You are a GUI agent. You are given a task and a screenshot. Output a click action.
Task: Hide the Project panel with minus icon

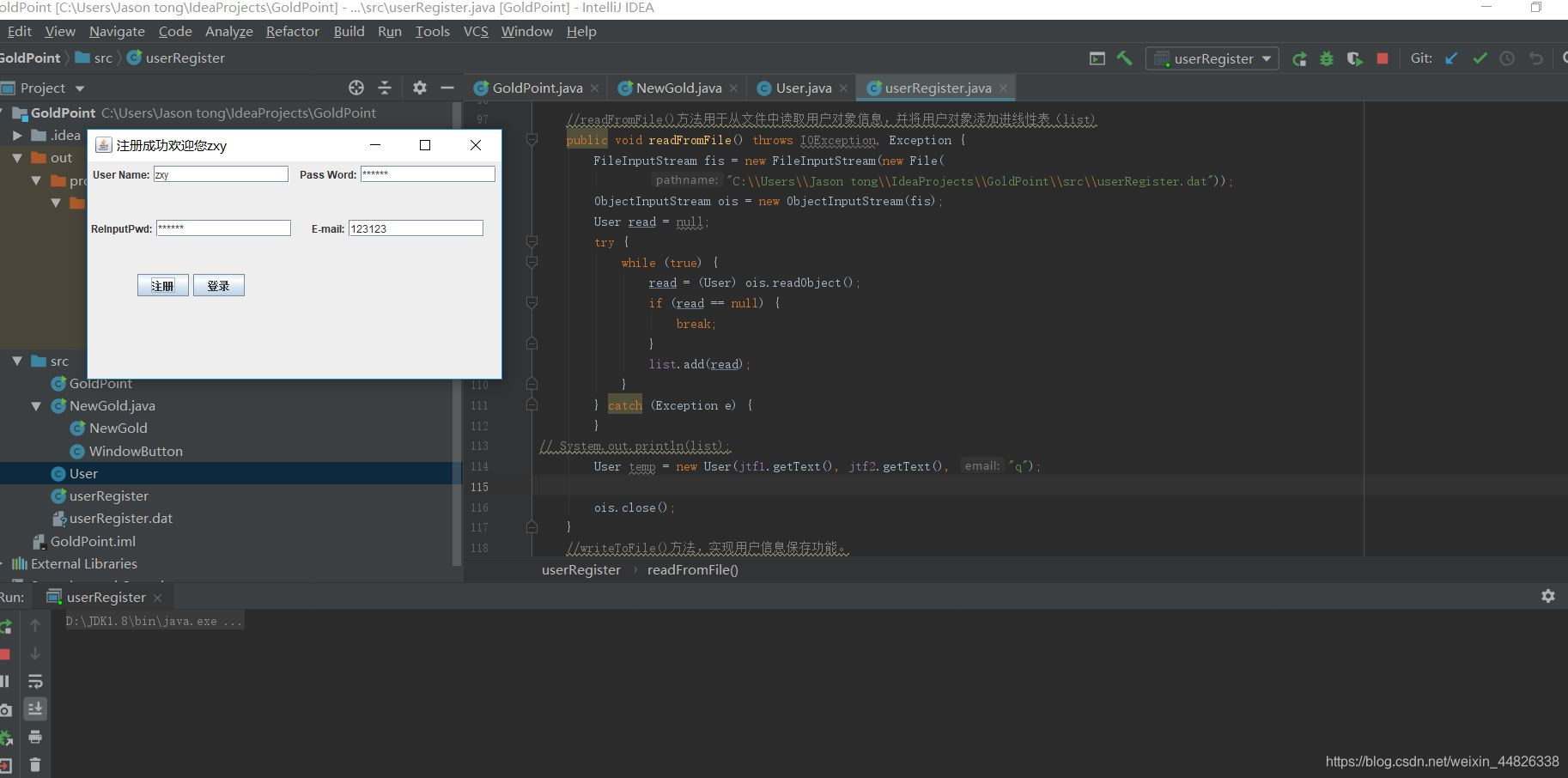(x=447, y=88)
